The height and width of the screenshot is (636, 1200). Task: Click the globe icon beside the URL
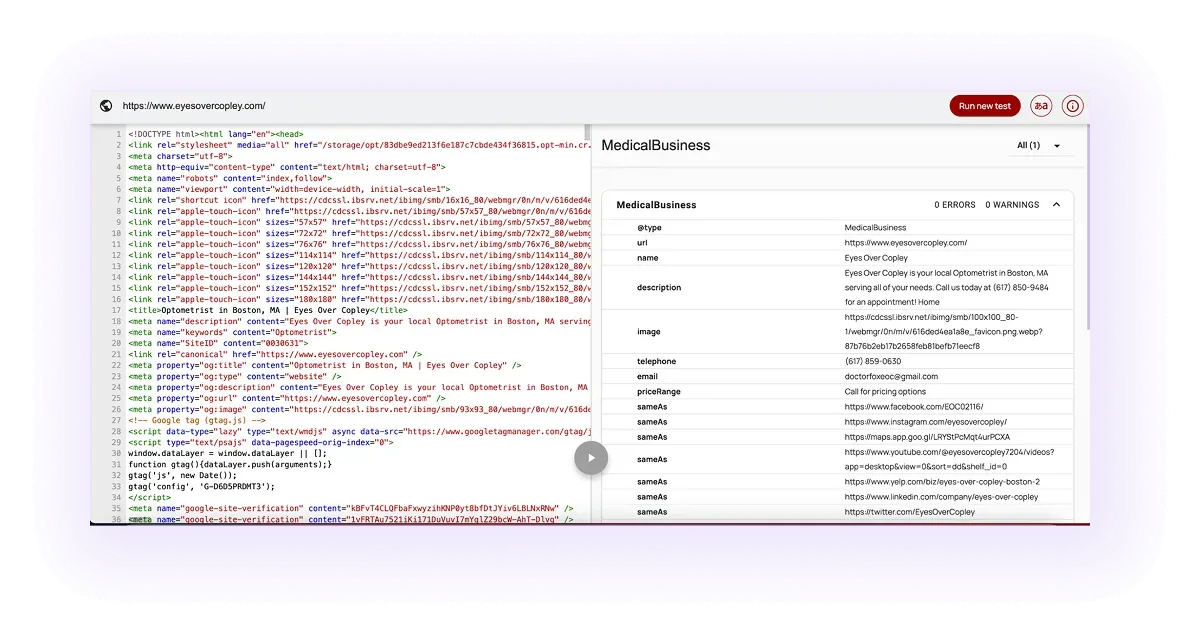106,106
